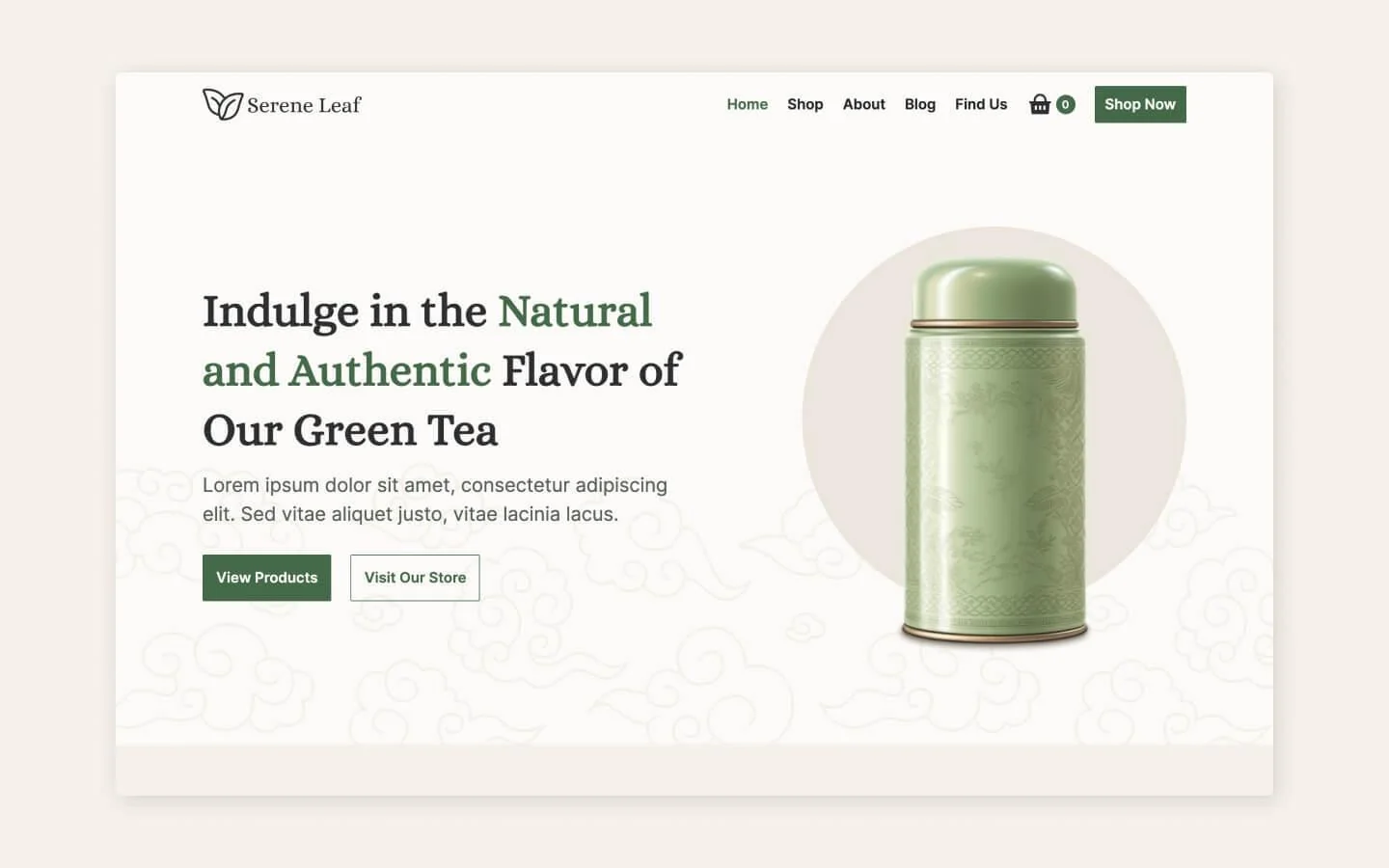Click the View Products button
This screenshot has width=1389, height=868.
coord(266,578)
